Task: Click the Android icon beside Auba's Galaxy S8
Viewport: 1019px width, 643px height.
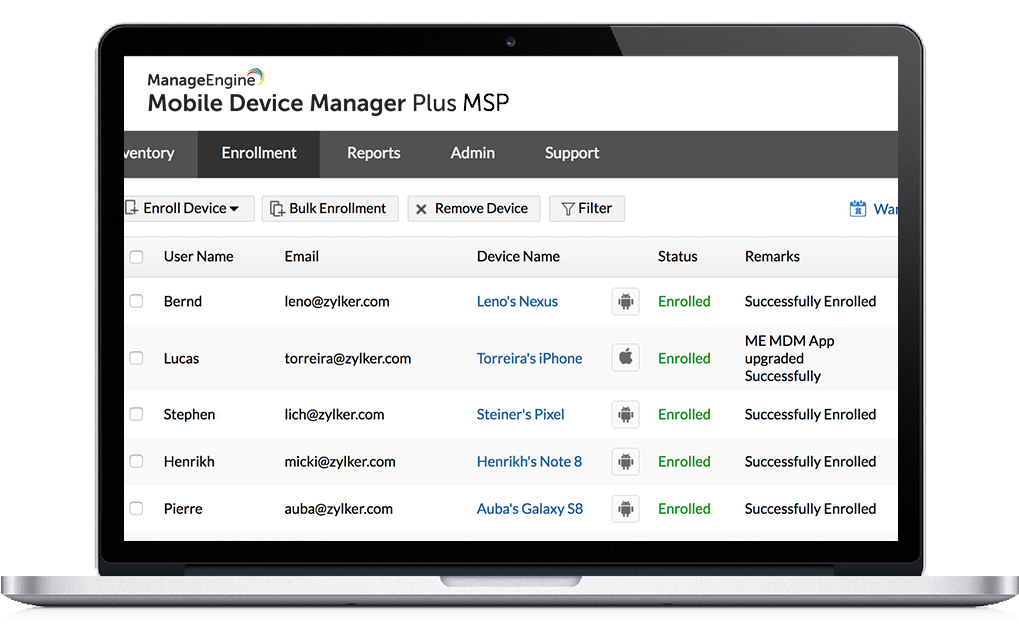Action: click(x=625, y=508)
